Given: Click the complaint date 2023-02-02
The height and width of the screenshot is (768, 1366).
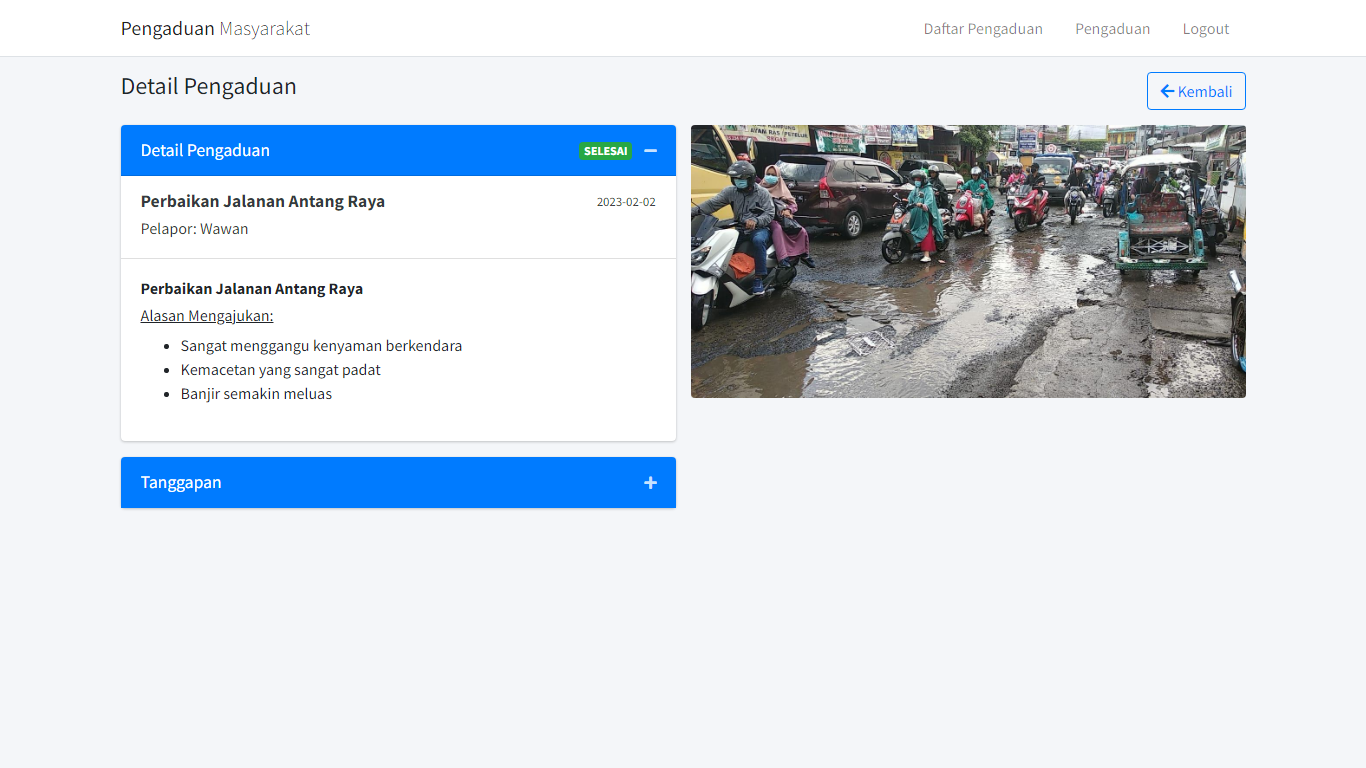Looking at the screenshot, I should tap(626, 201).
